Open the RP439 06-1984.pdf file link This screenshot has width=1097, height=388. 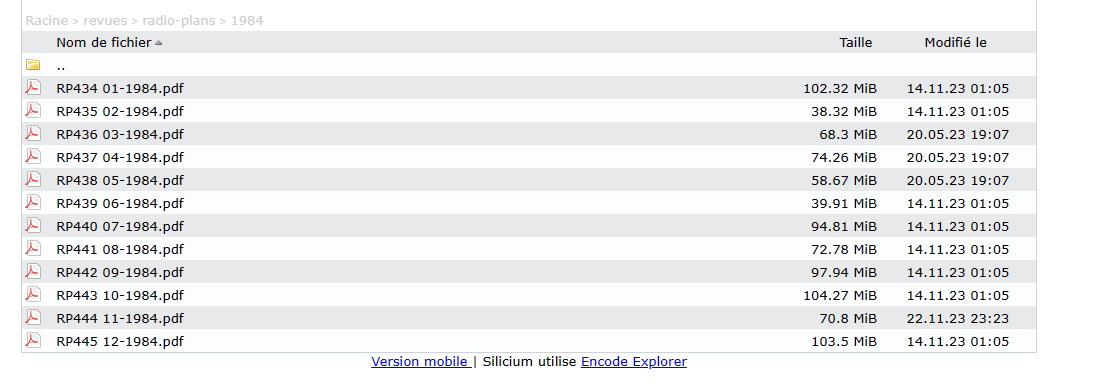pyautogui.click(x=120, y=203)
